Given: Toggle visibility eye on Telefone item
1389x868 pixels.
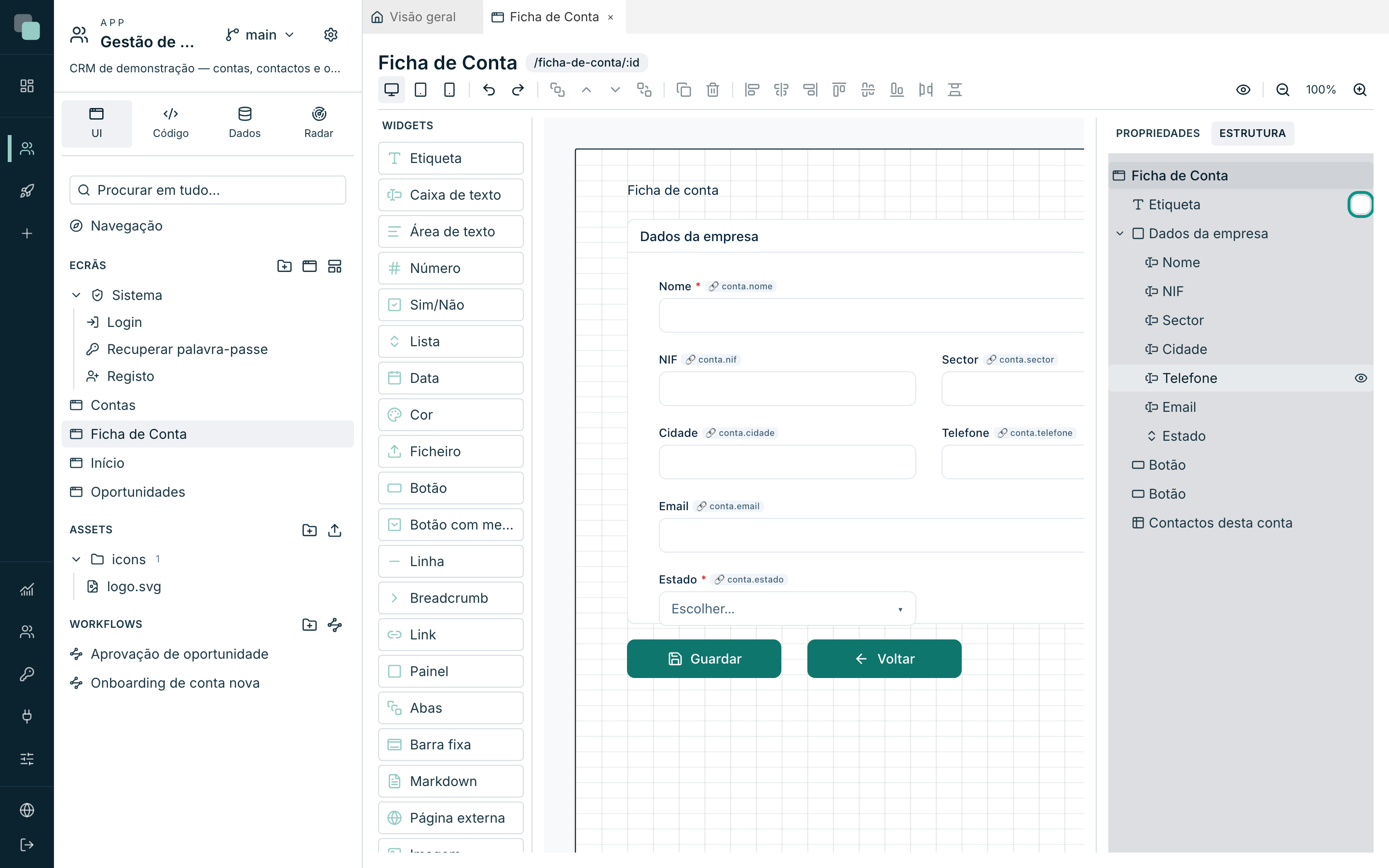Looking at the screenshot, I should 1361,379.
